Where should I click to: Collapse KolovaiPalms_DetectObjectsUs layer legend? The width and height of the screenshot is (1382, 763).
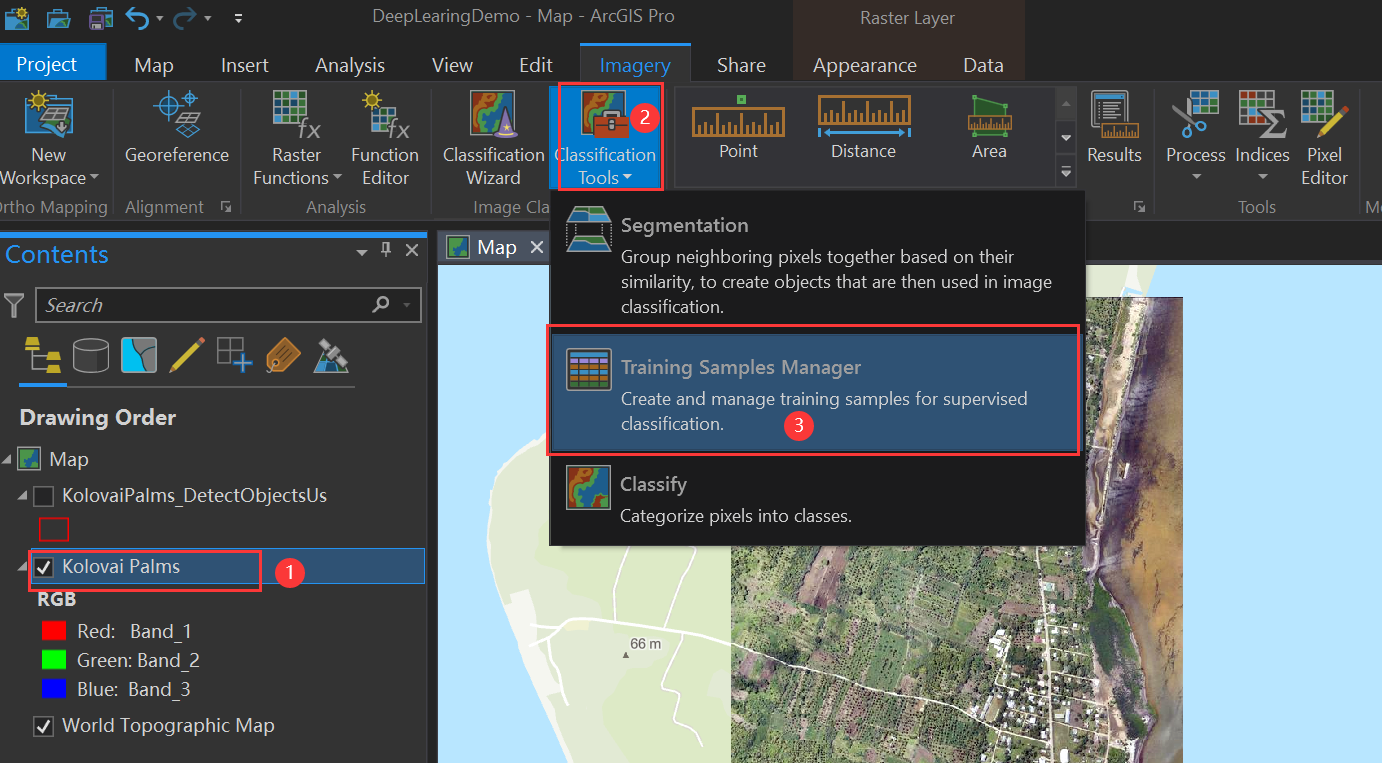[23, 496]
